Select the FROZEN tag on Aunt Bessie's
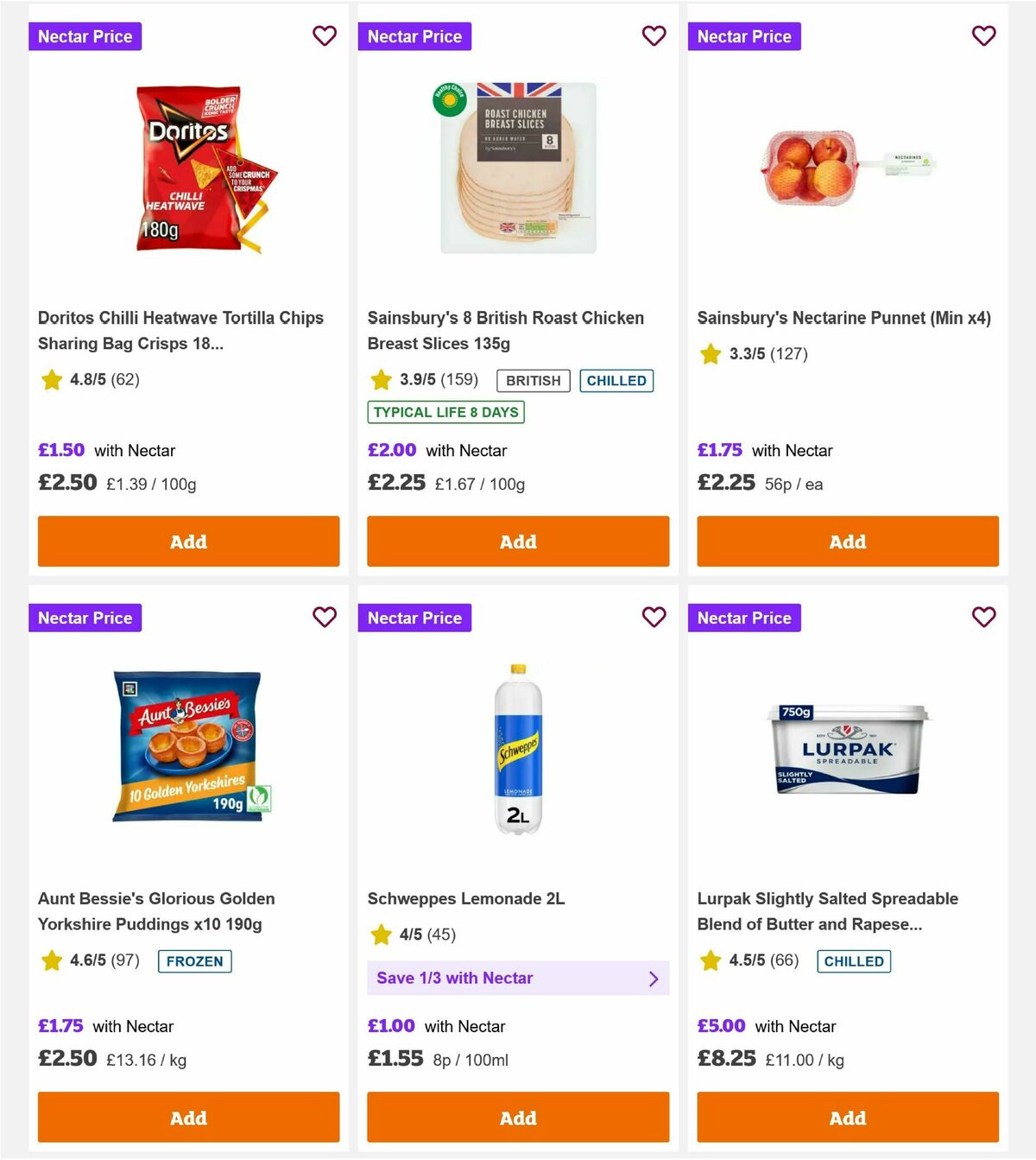Image resolution: width=1036 pixels, height=1160 pixels. [194, 960]
